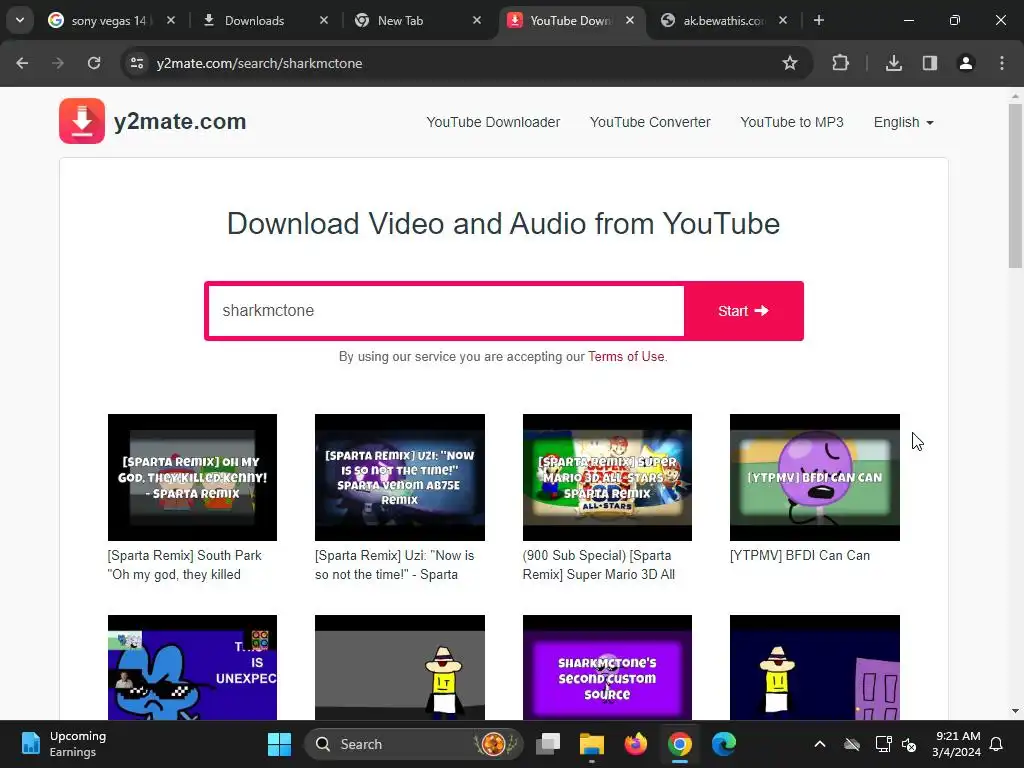Click the page's vertical scrollbar
This screenshot has height=768, width=1024.
point(1015,186)
